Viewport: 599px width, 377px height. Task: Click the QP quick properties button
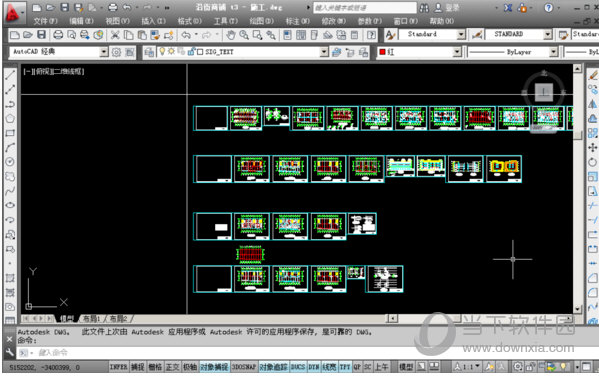(357, 367)
